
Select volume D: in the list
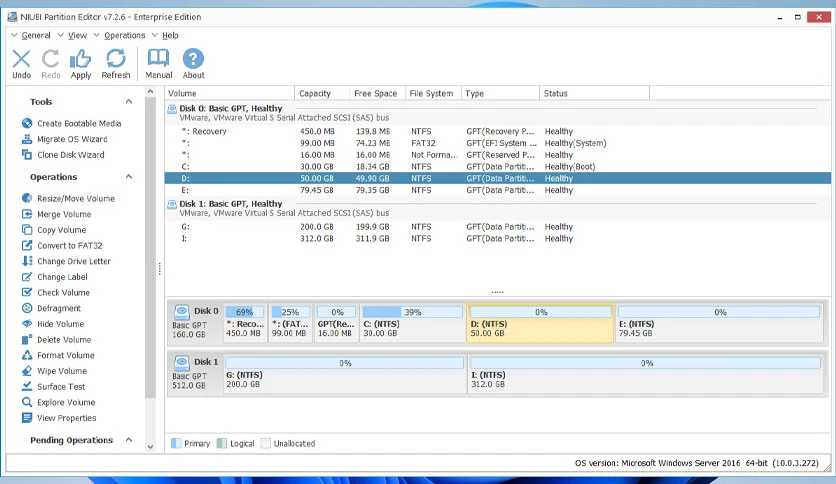[497, 178]
